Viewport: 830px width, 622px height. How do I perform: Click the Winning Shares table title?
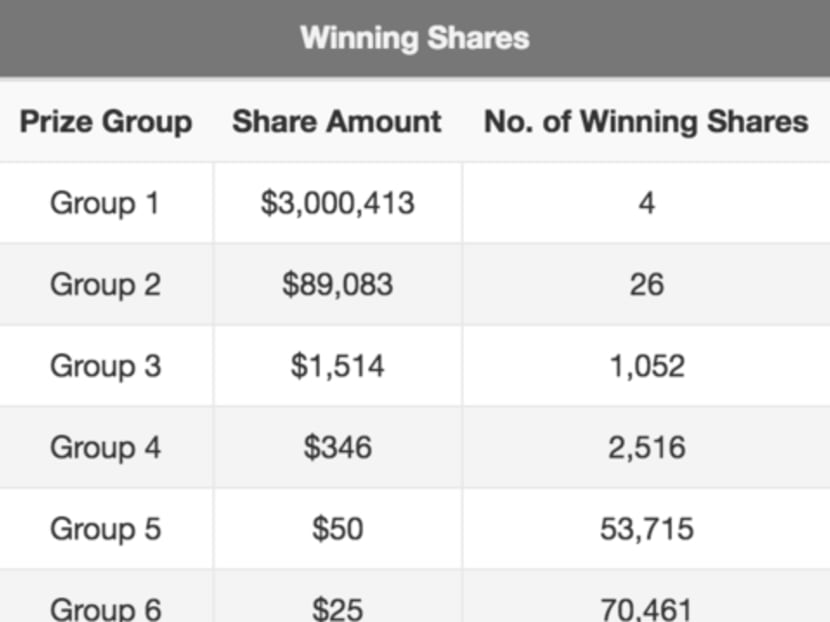tap(414, 38)
